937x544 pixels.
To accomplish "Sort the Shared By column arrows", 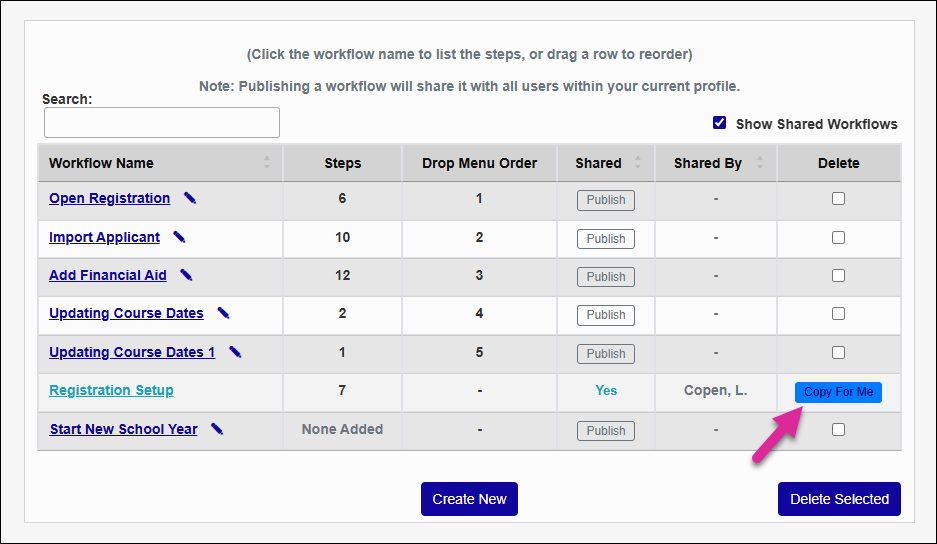I will click(x=760, y=162).
